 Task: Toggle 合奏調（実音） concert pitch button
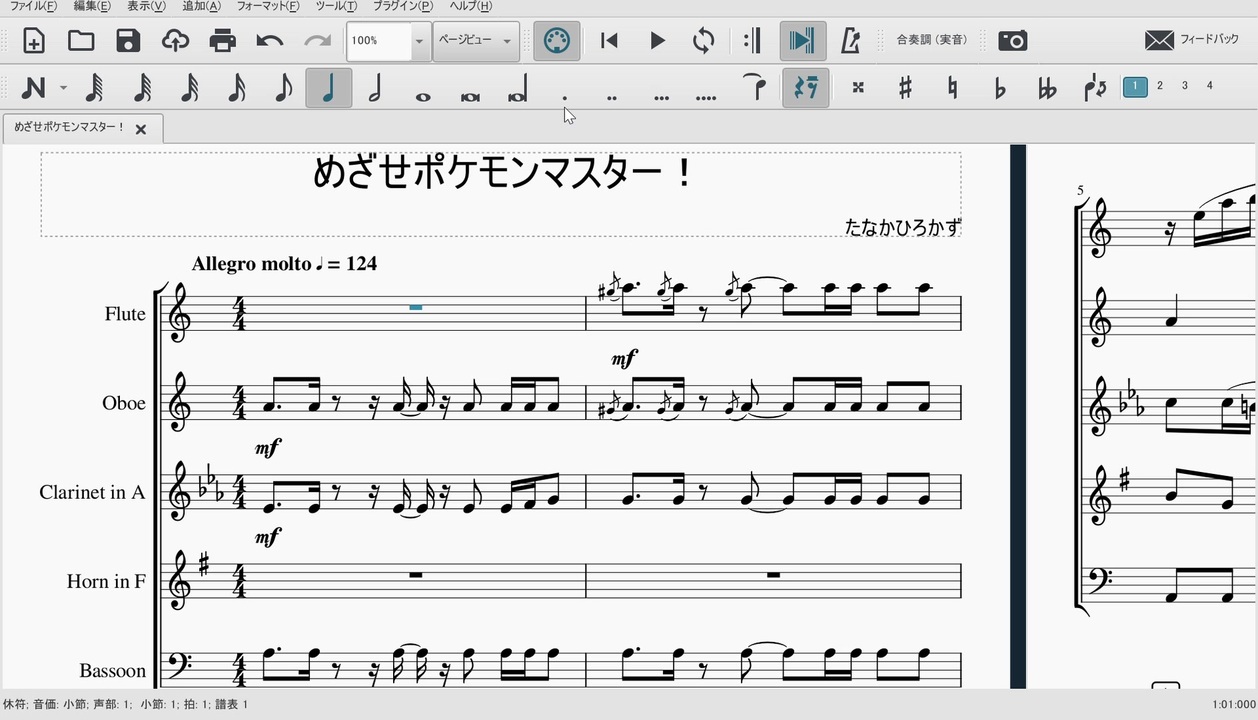(x=932, y=41)
